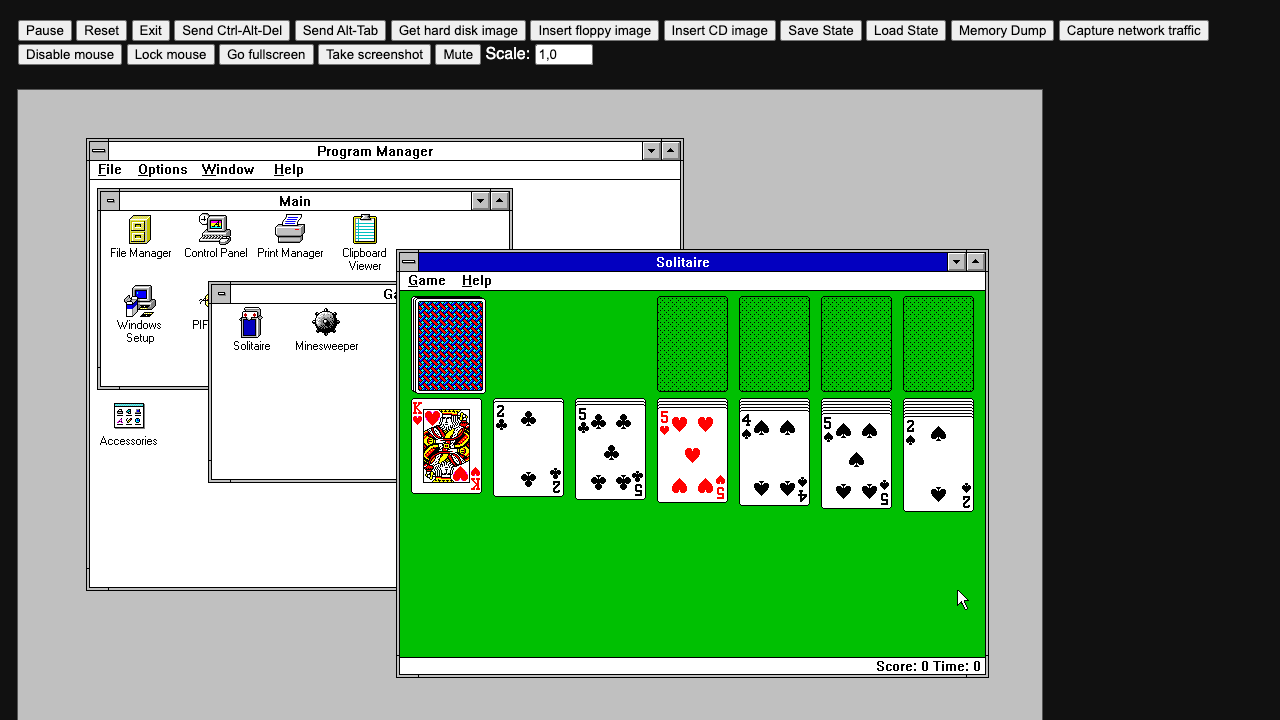Select the 2 of Spades card
The height and width of the screenshot is (720, 1280).
point(939,464)
